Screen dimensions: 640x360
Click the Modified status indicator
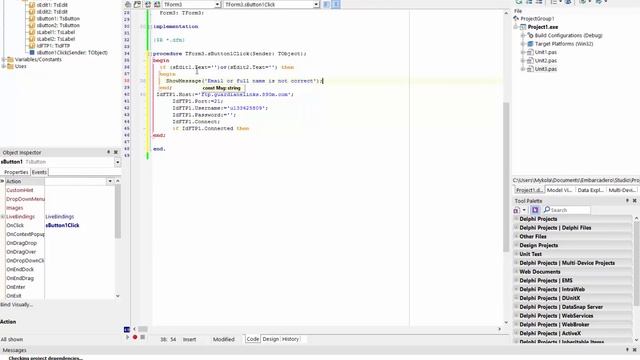click(x=224, y=340)
